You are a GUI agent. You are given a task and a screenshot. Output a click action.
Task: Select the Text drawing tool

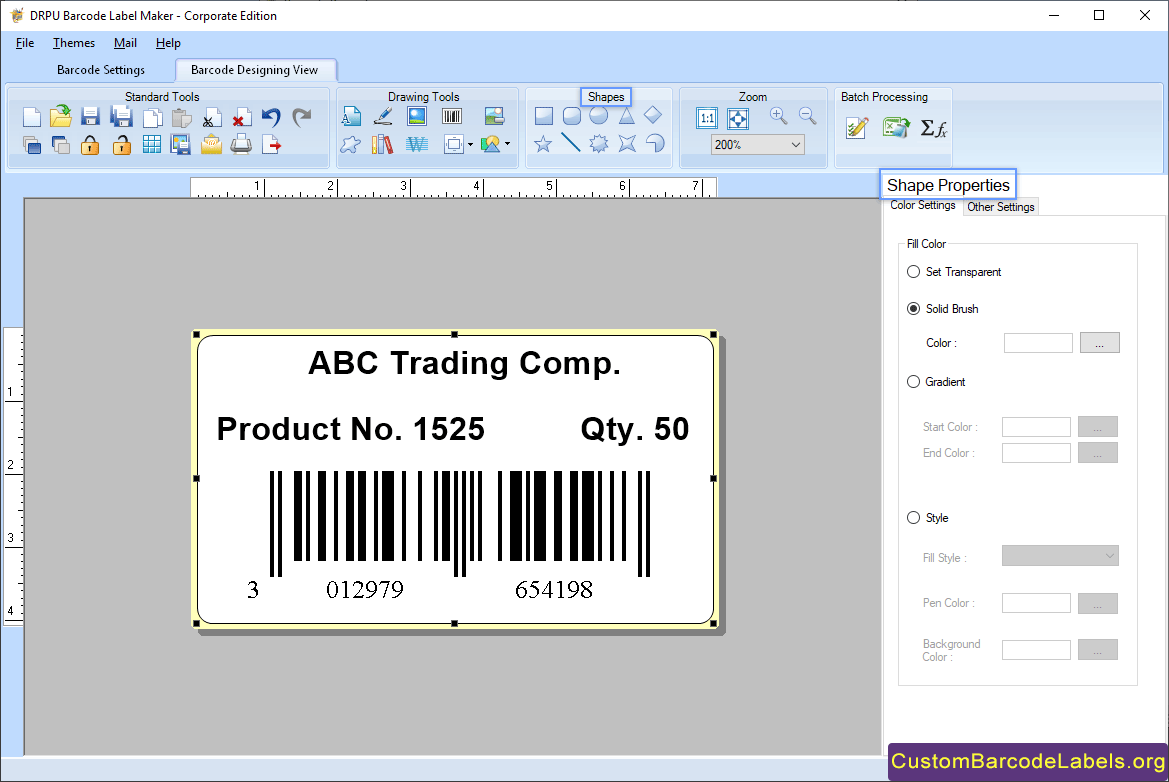[x=351, y=116]
